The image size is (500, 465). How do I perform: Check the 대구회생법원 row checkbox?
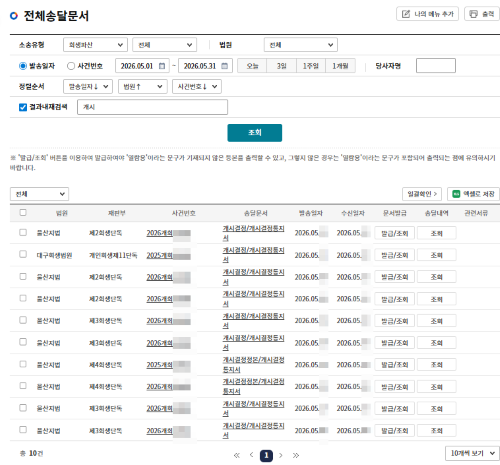pyautogui.click(x=23, y=254)
